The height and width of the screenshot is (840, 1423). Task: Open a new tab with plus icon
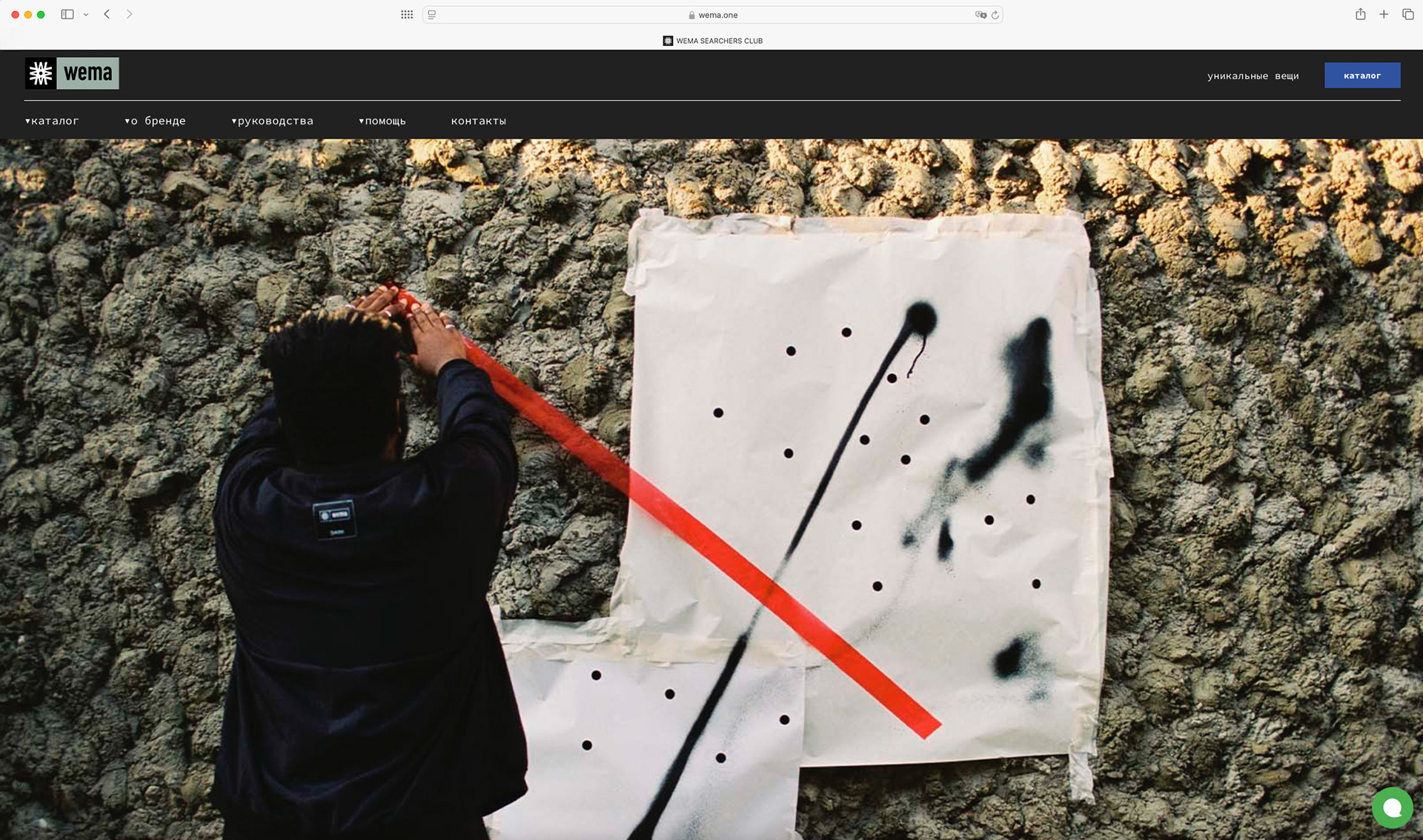1384,14
